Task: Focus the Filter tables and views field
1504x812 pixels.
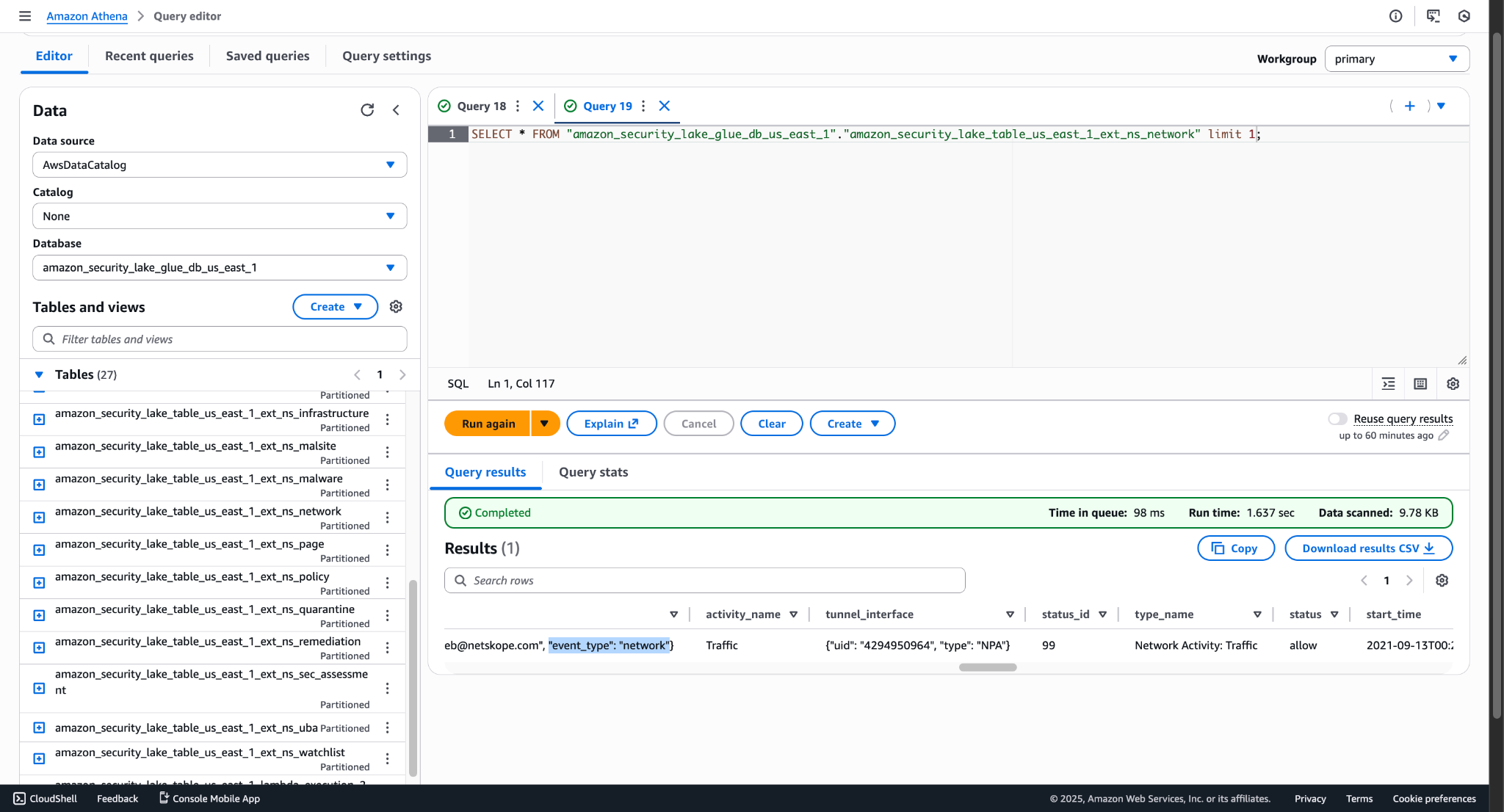Action: pyautogui.click(x=220, y=339)
